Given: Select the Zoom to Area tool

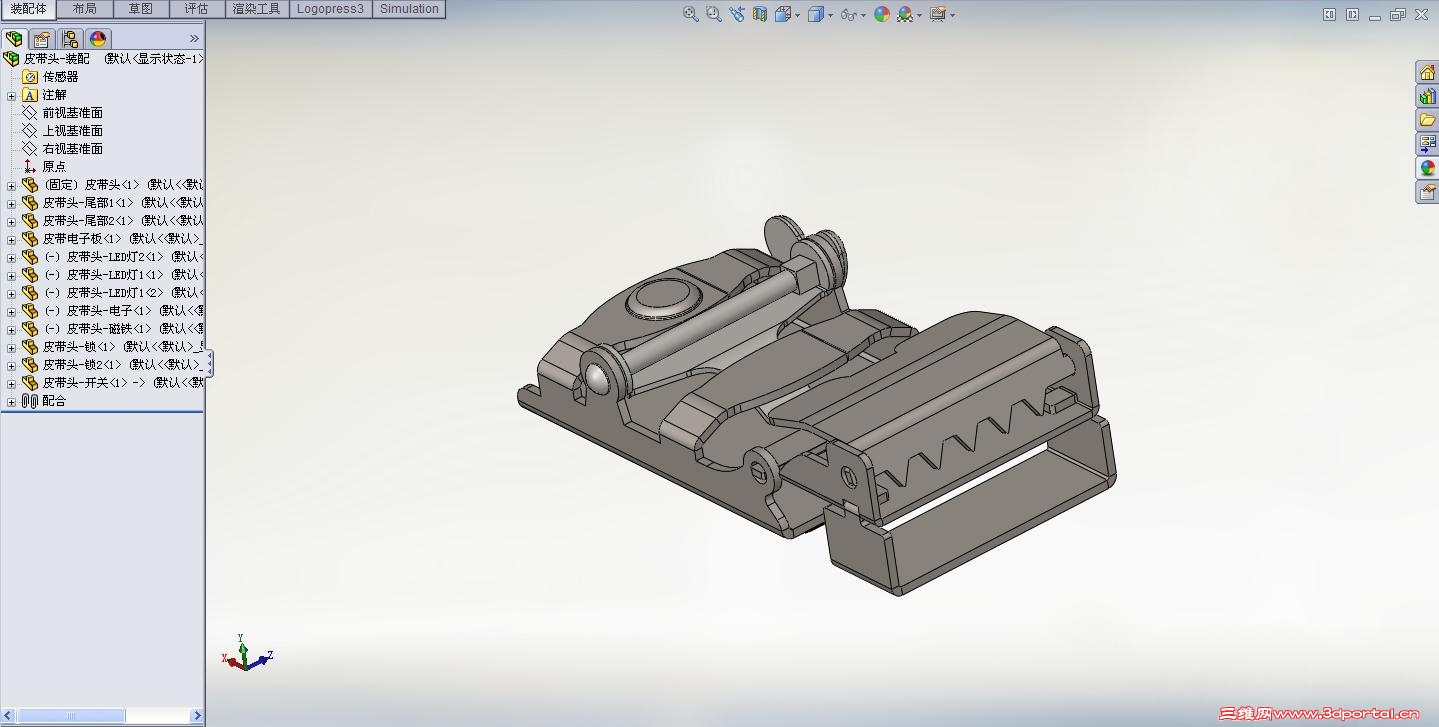Looking at the screenshot, I should (x=714, y=14).
